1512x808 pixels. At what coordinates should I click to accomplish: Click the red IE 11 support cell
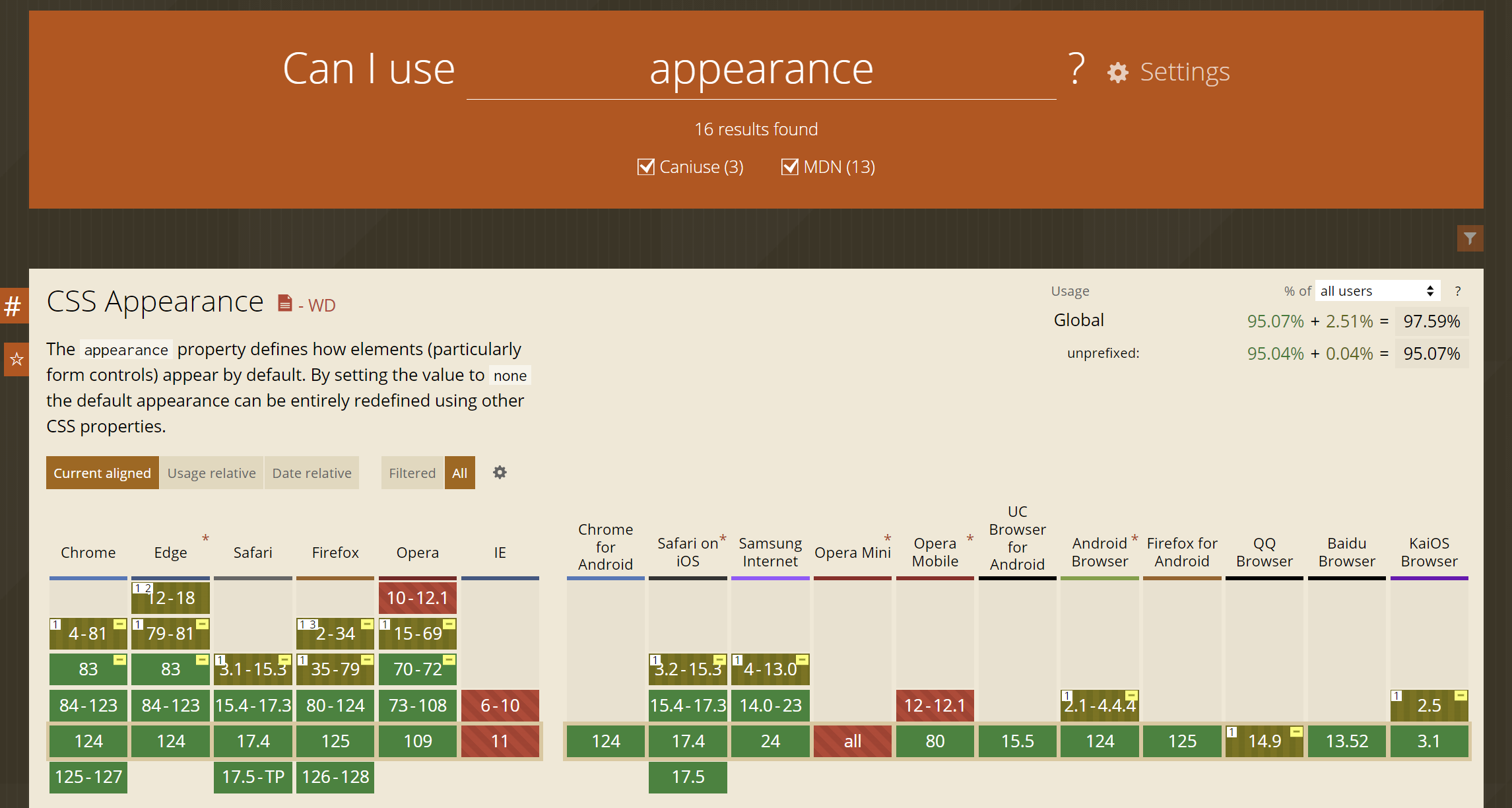coord(500,741)
